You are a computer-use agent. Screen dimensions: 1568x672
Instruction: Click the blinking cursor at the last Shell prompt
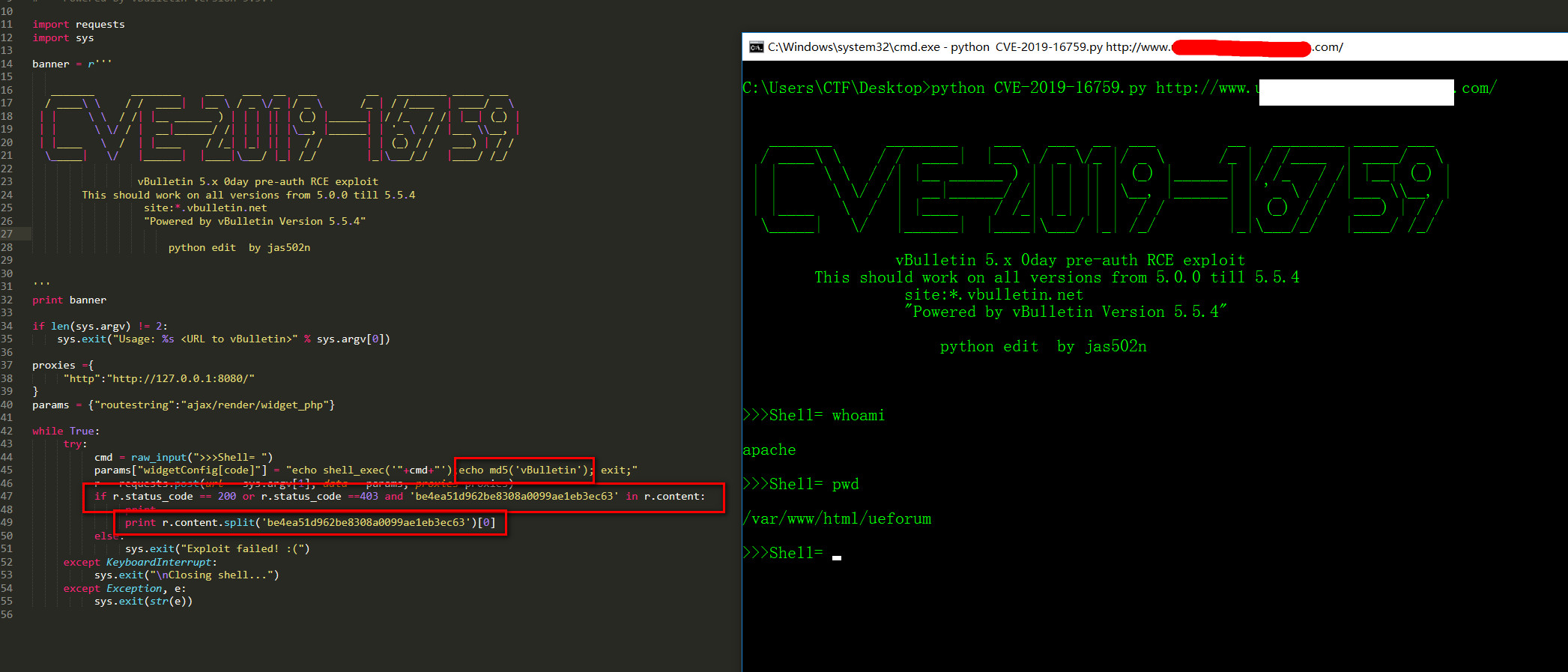pos(837,557)
